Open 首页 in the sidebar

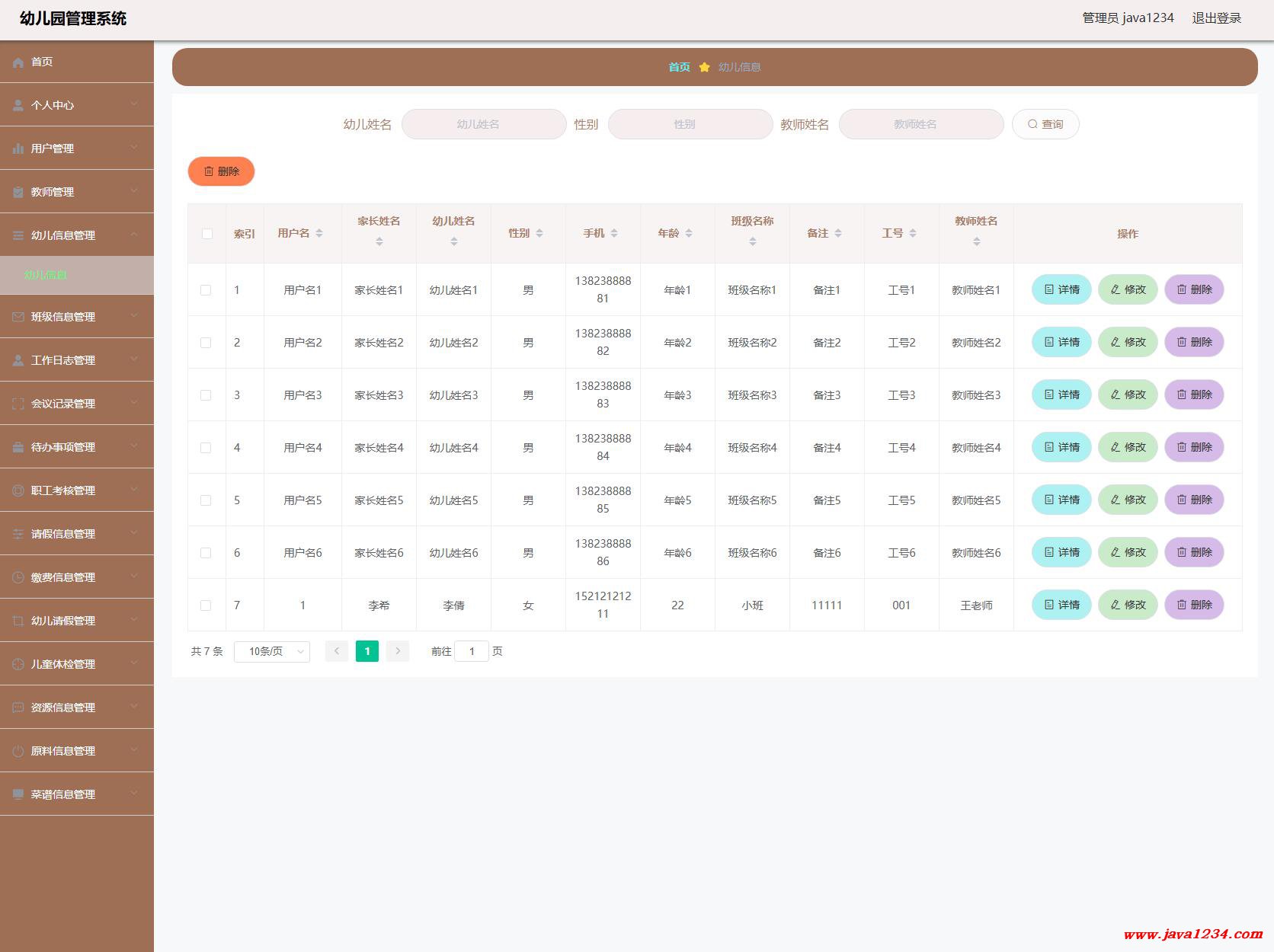point(77,62)
